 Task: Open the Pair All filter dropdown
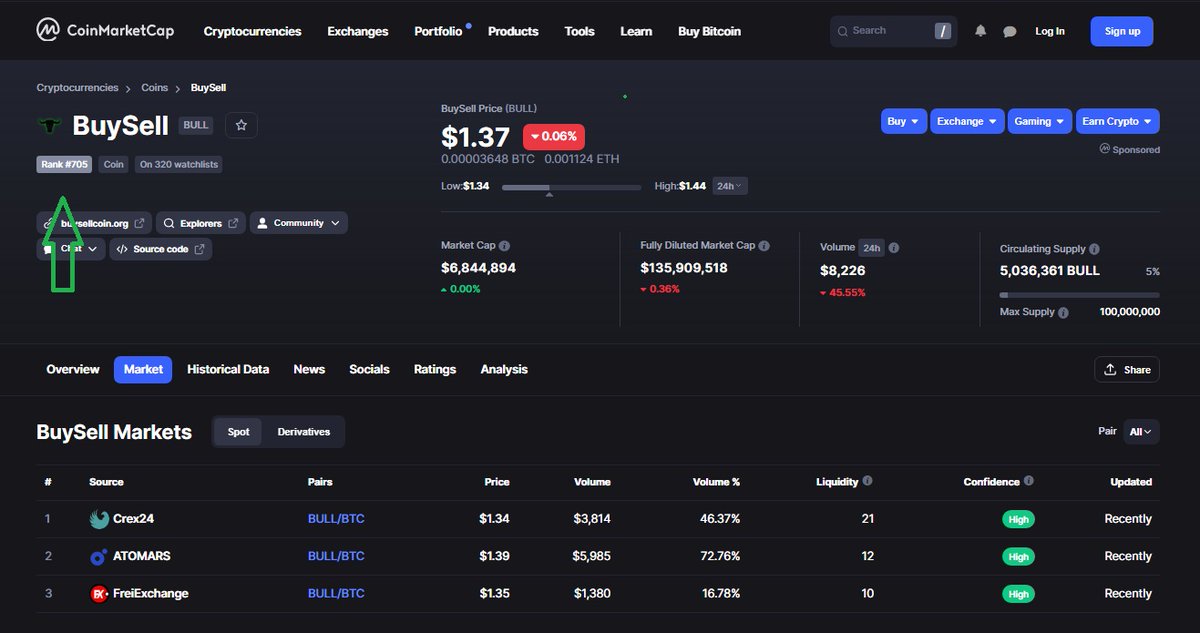click(x=1141, y=432)
